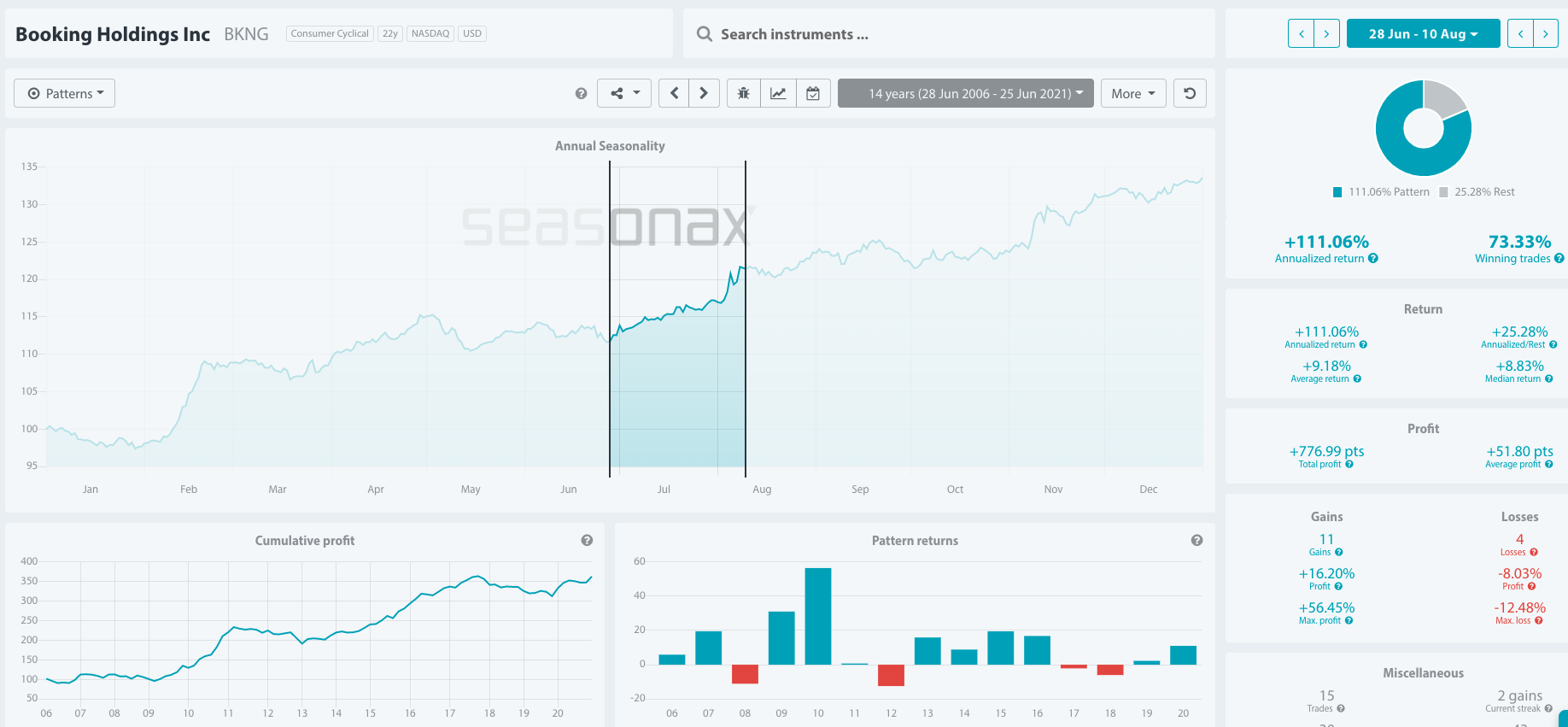Click the grey Rest segment of the donut chart
Viewport: 1568px width, 727px height.
pyautogui.click(x=1444, y=99)
